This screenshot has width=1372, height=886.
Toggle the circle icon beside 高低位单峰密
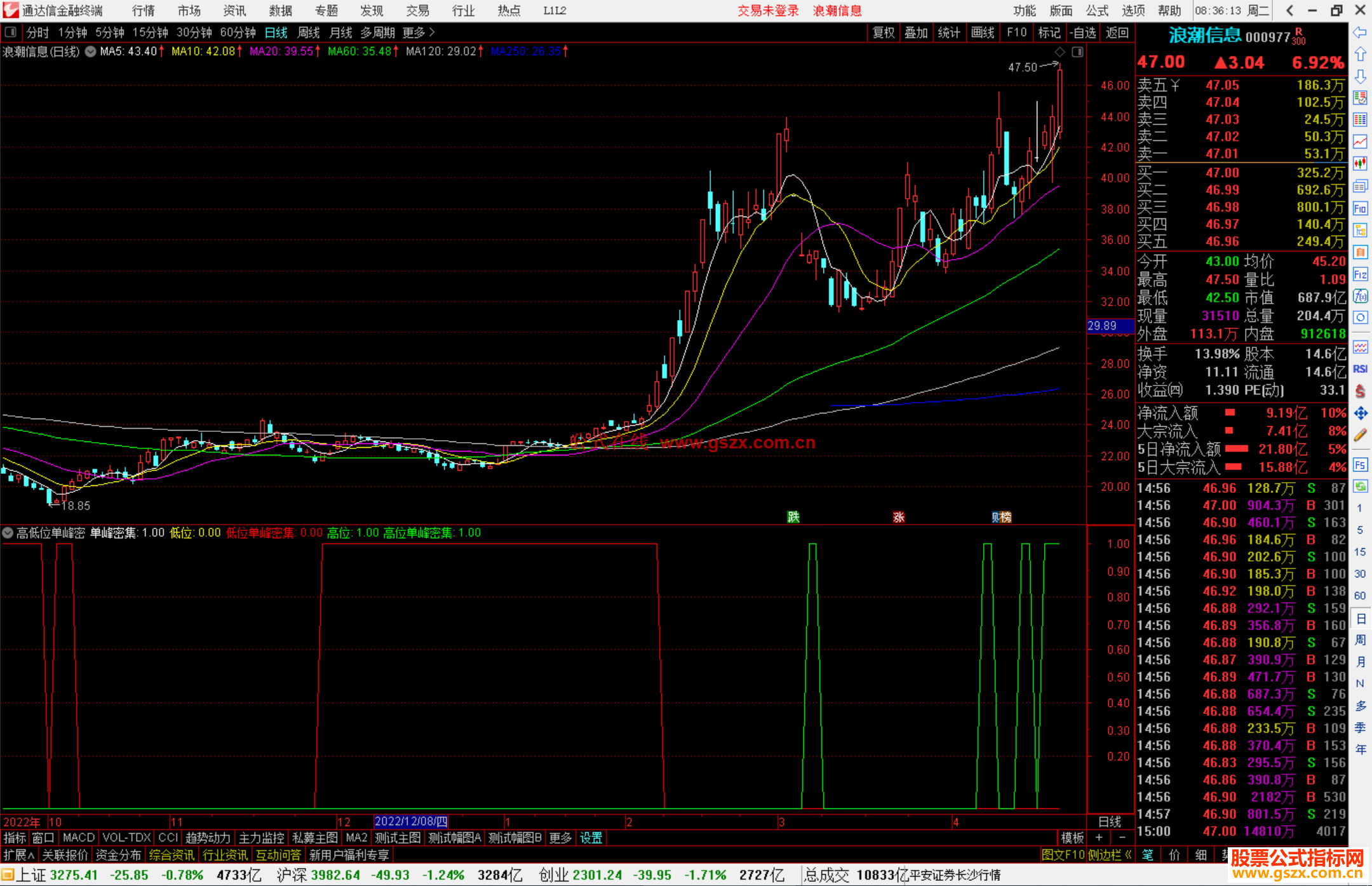[8, 533]
